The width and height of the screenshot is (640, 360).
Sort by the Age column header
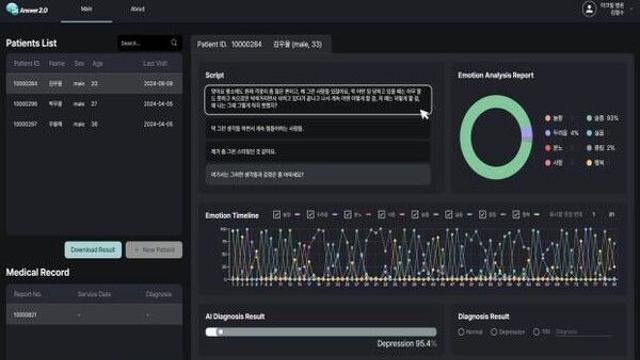(x=97, y=63)
